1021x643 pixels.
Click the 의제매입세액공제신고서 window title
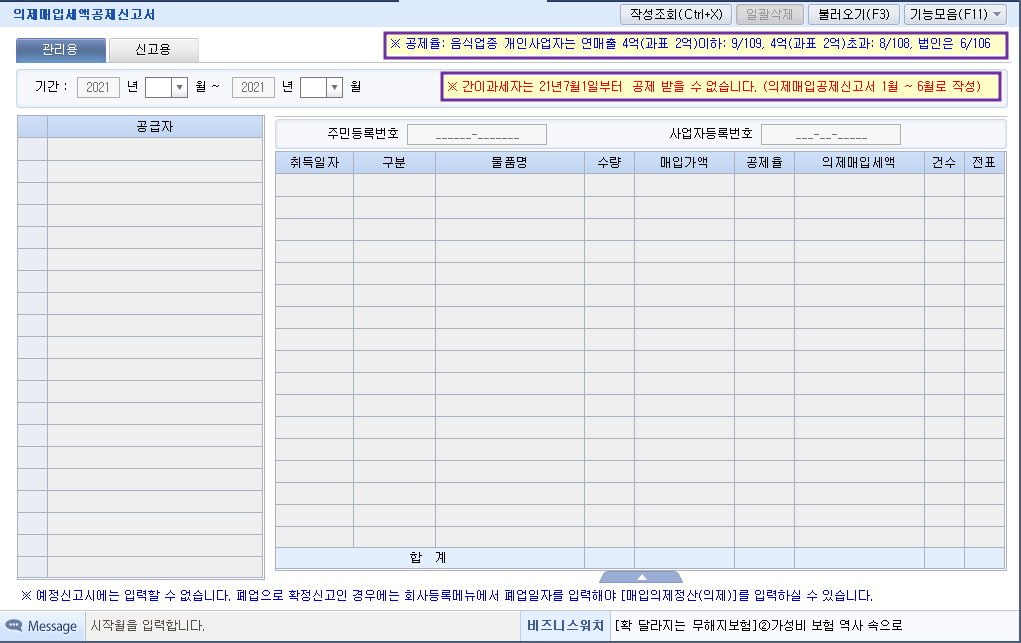pos(84,14)
